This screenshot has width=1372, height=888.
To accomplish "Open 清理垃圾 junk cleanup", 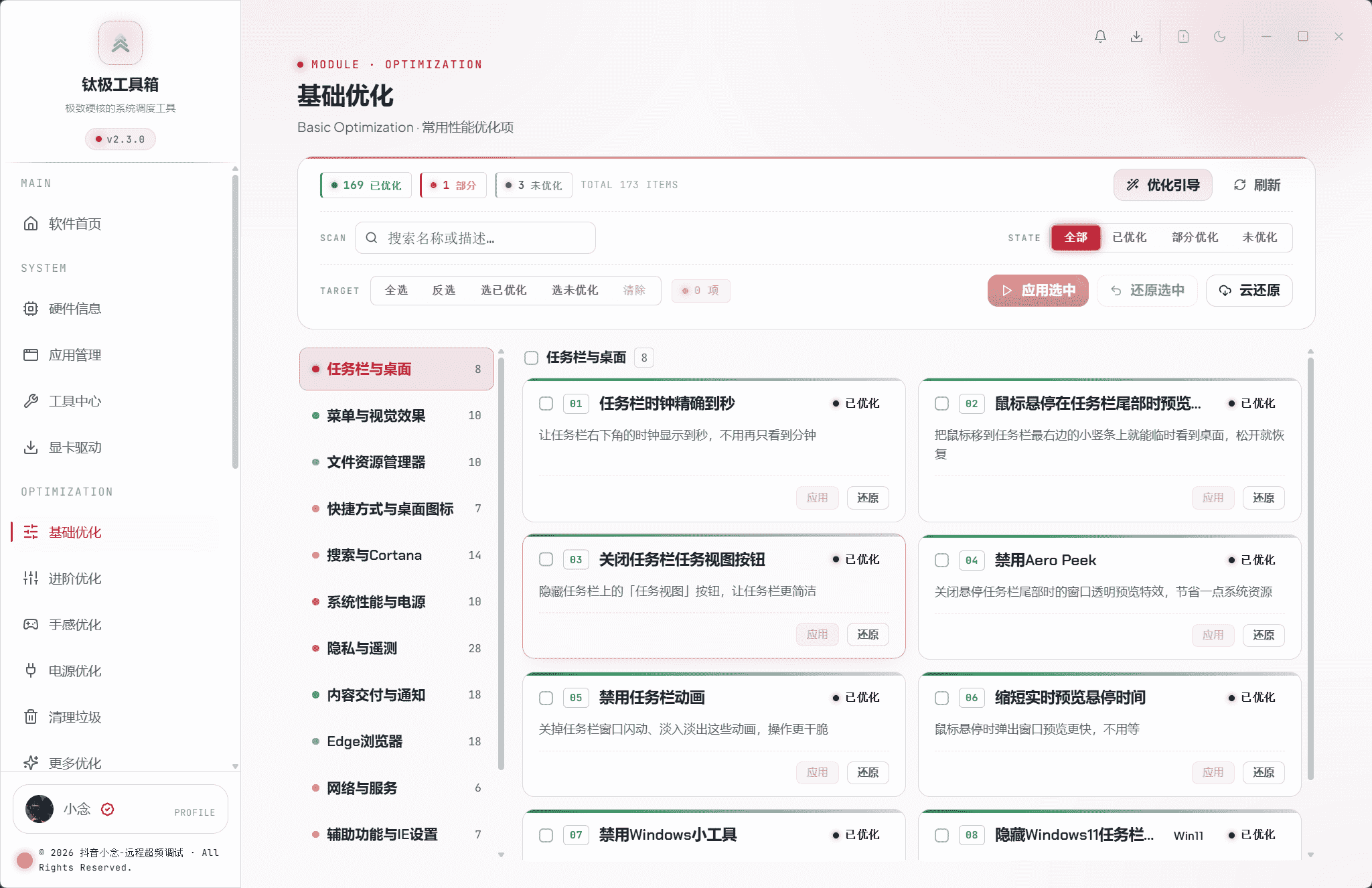I will click(x=121, y=717).
